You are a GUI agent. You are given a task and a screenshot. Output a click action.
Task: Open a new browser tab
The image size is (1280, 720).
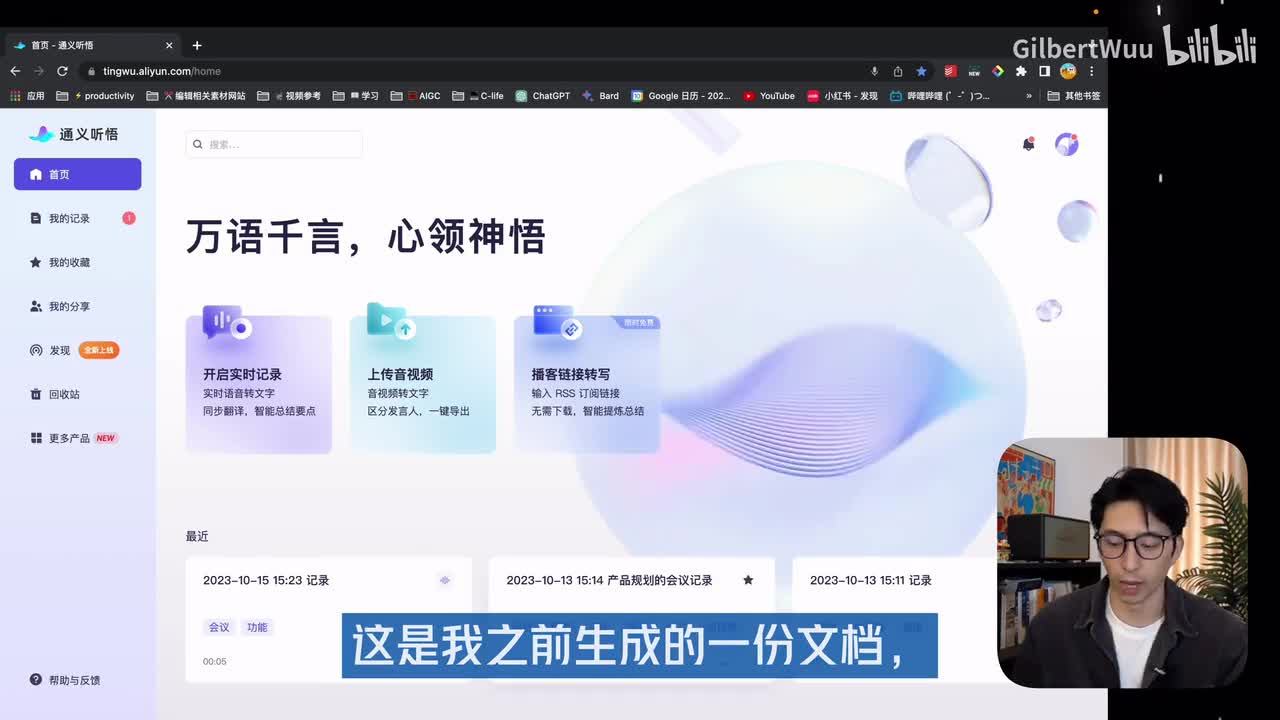[x=197, y=45]
